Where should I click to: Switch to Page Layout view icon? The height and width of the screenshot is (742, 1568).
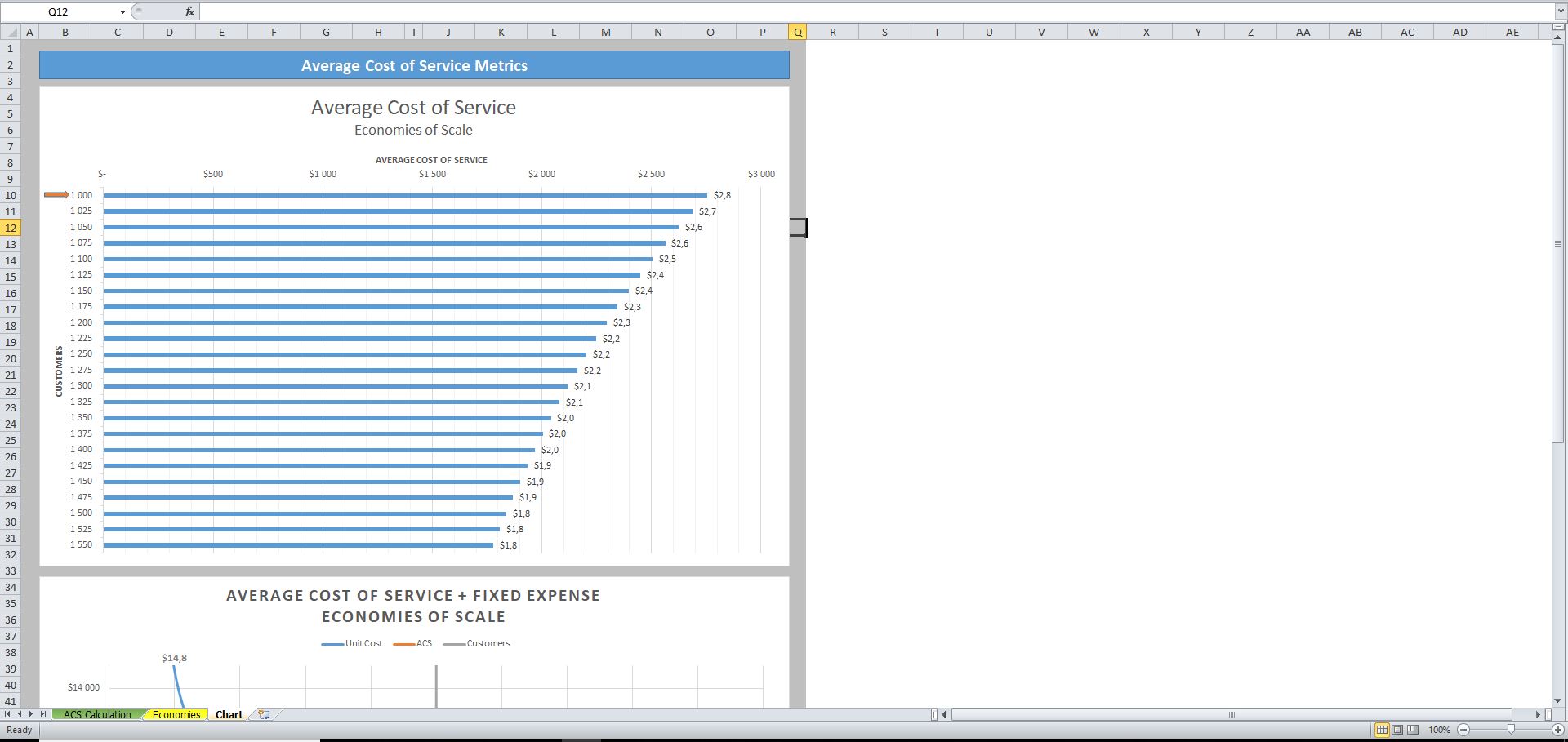pos(1398,730)
